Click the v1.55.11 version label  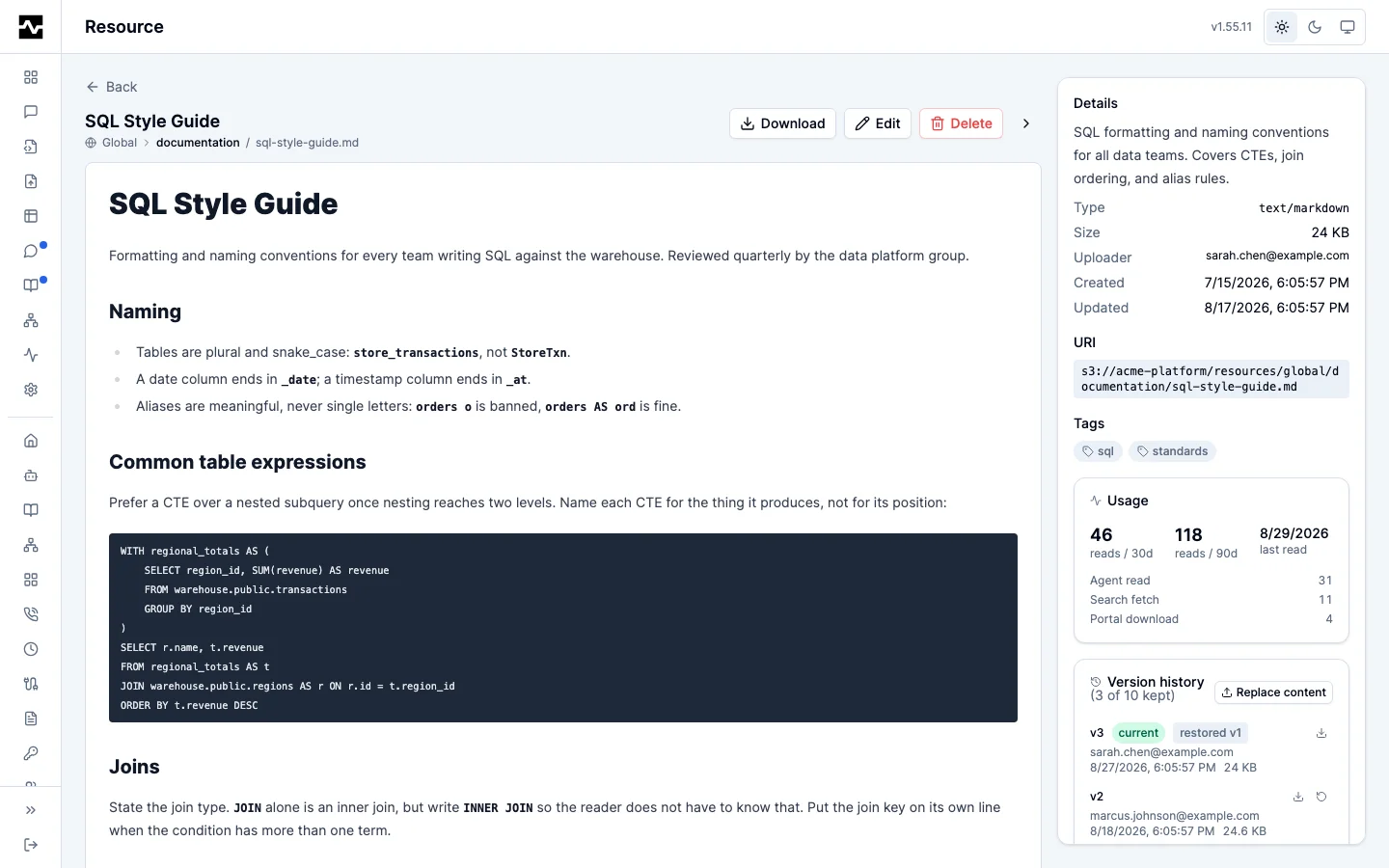pos(1232,27)
